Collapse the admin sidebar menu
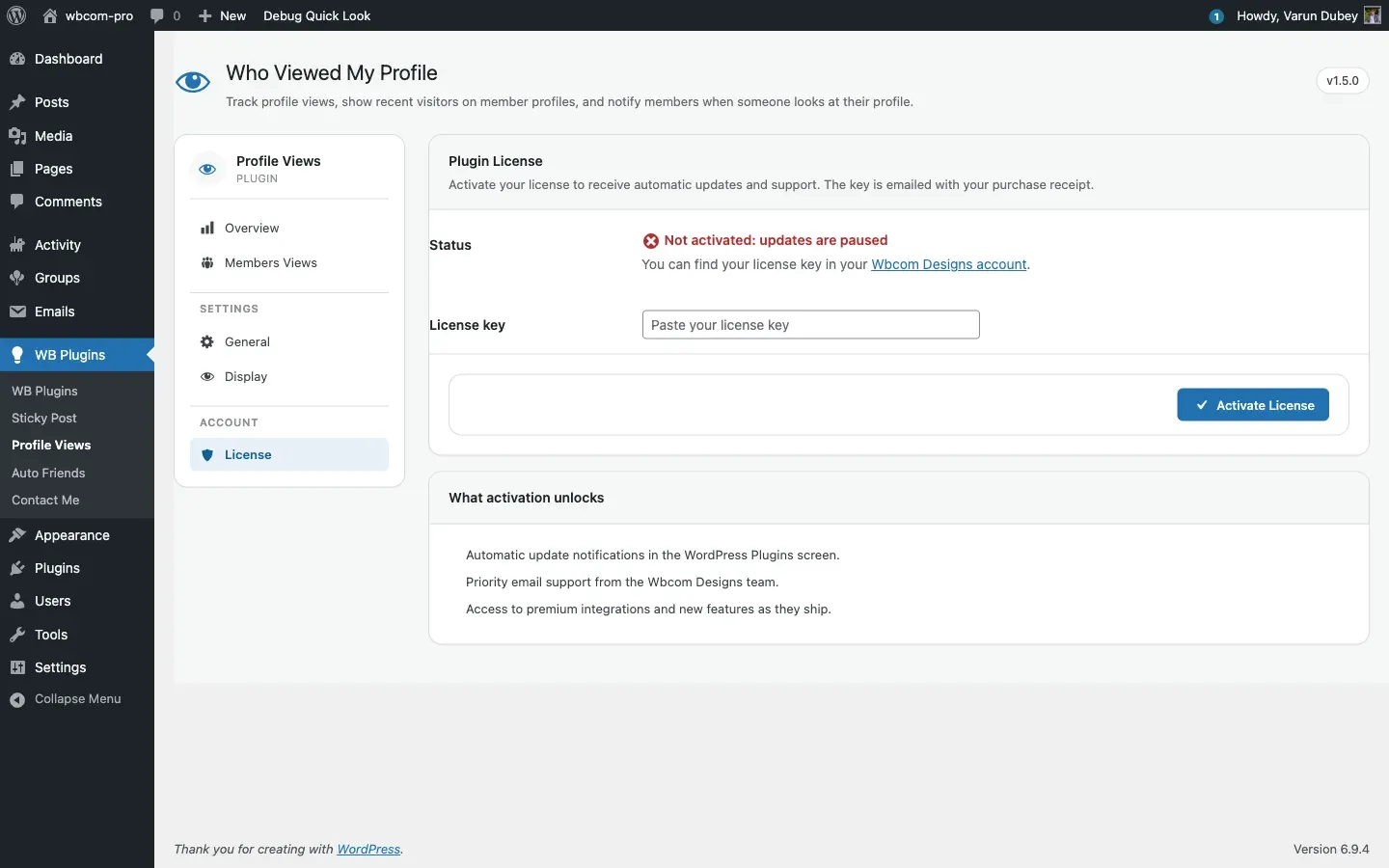This screenshot has height=868, width=1389. coord(77,699)
